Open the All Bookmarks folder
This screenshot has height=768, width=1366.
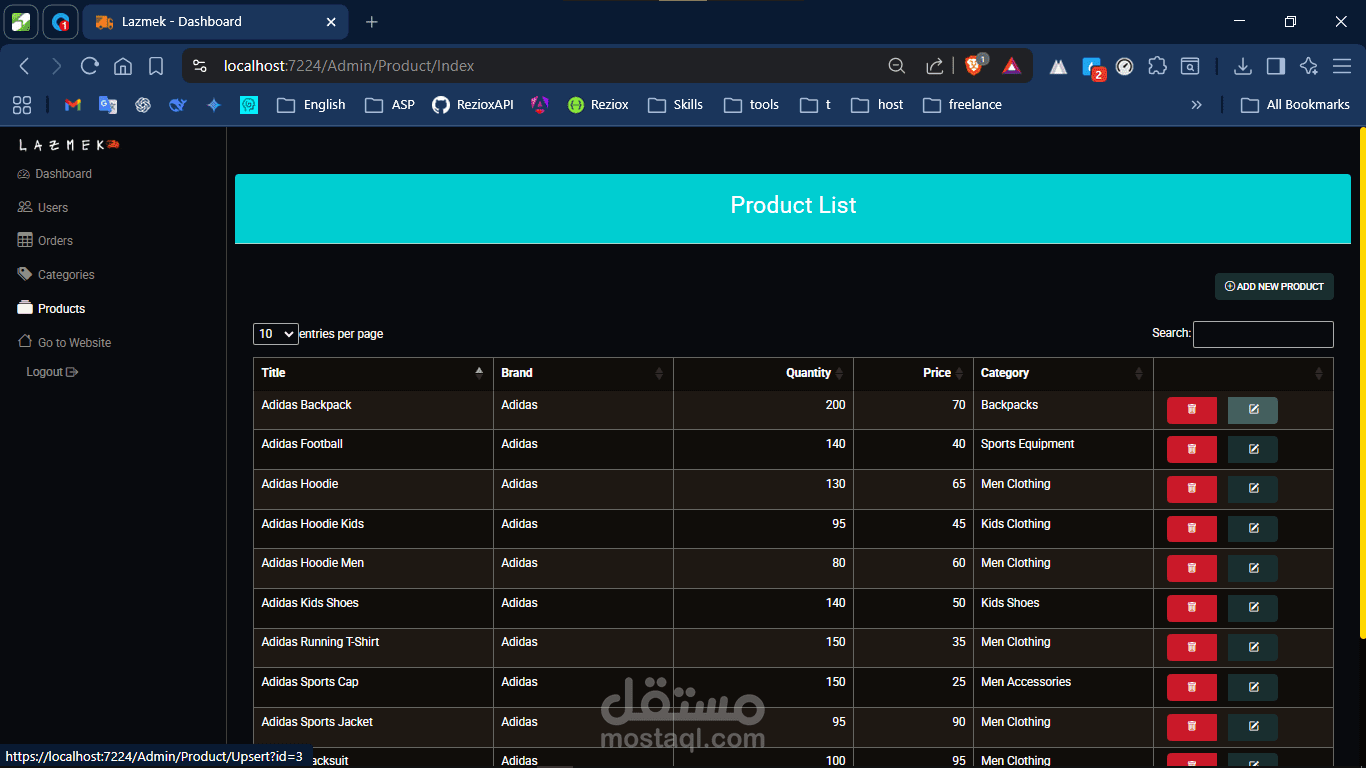[x=1295, y=105]
